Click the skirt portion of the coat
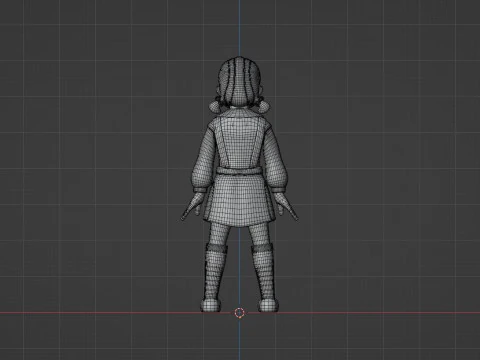This screenshot has height=360, width=480. (x=239, y=200)
